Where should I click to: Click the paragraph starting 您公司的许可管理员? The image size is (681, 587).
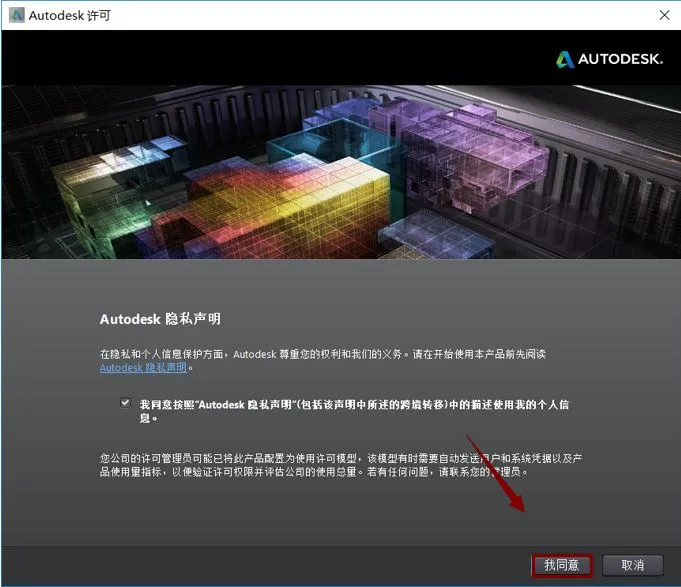[x=341, y=465]
